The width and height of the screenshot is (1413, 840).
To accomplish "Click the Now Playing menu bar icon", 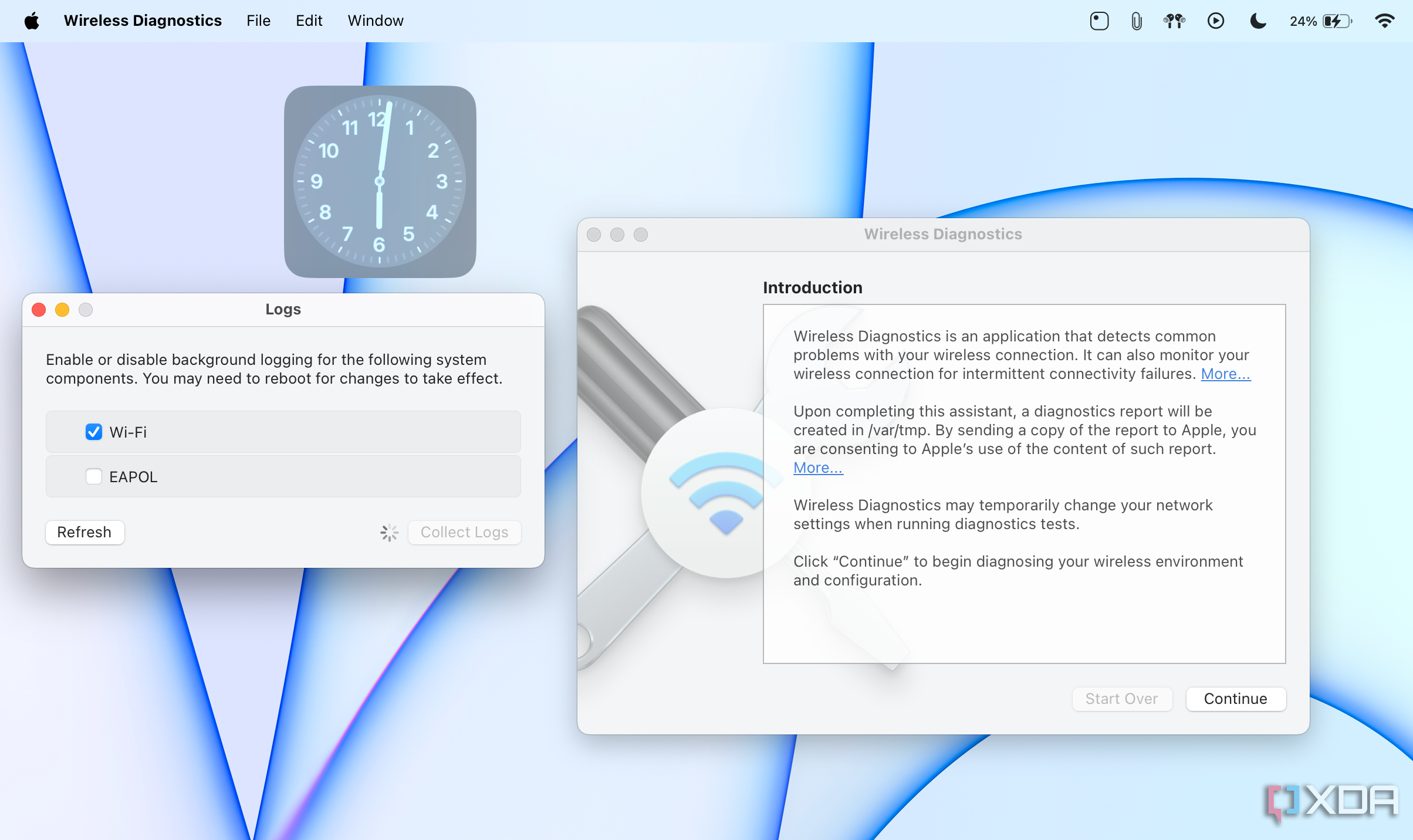I will pyautogui.click(x=1216, y=21).
